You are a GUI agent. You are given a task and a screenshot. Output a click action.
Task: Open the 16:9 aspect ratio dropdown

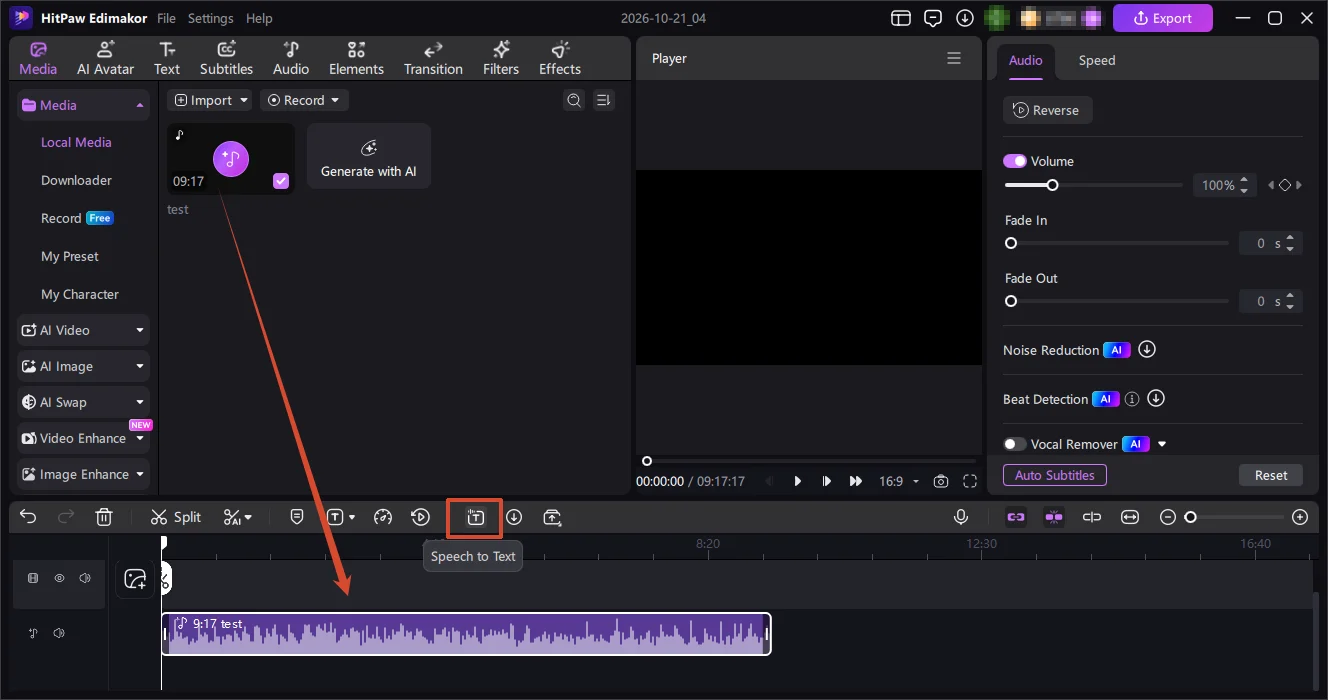pos(899,481)
